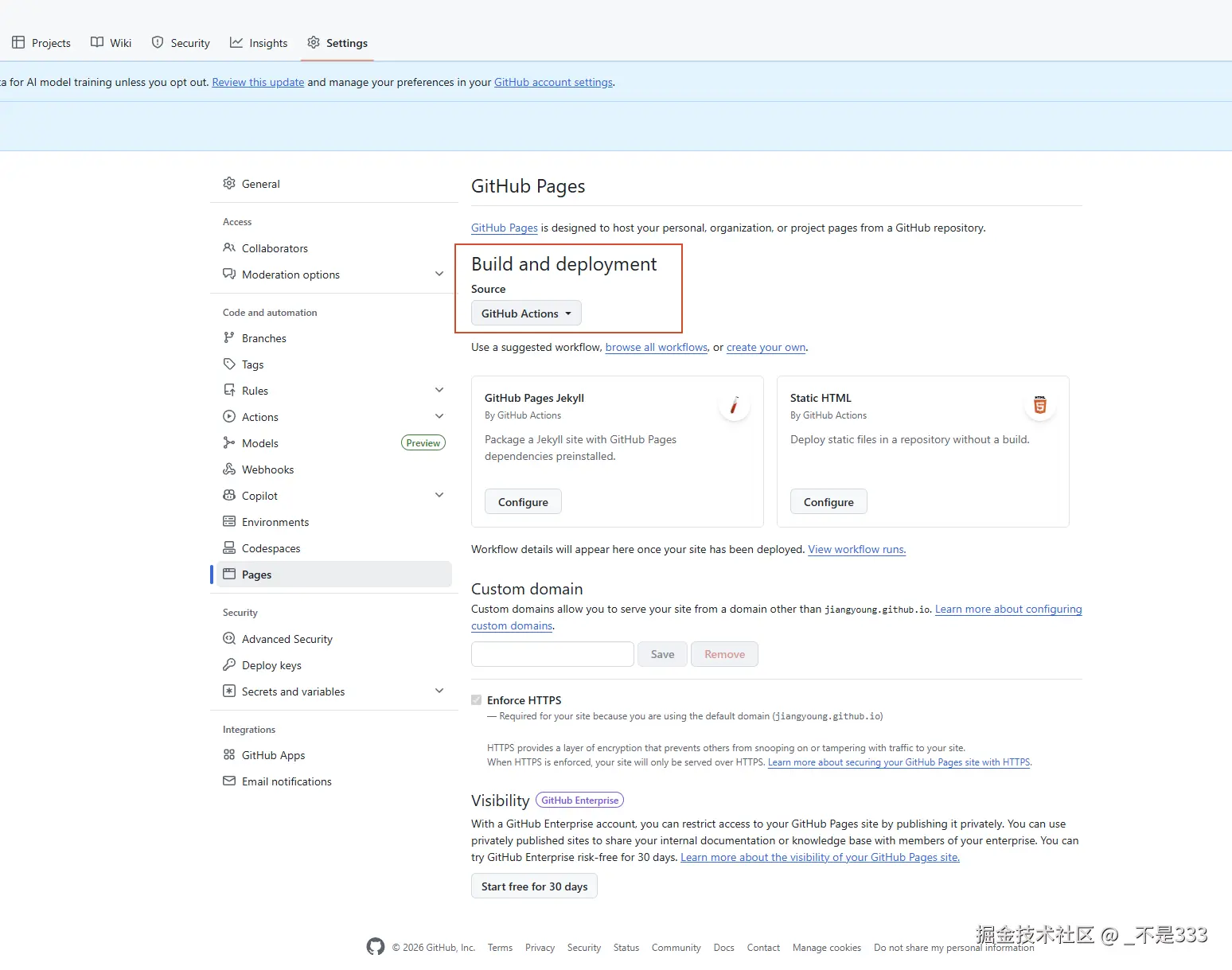Screen dimensions: 1232x970
Task: Click the General gear icon
Action: 229,183
